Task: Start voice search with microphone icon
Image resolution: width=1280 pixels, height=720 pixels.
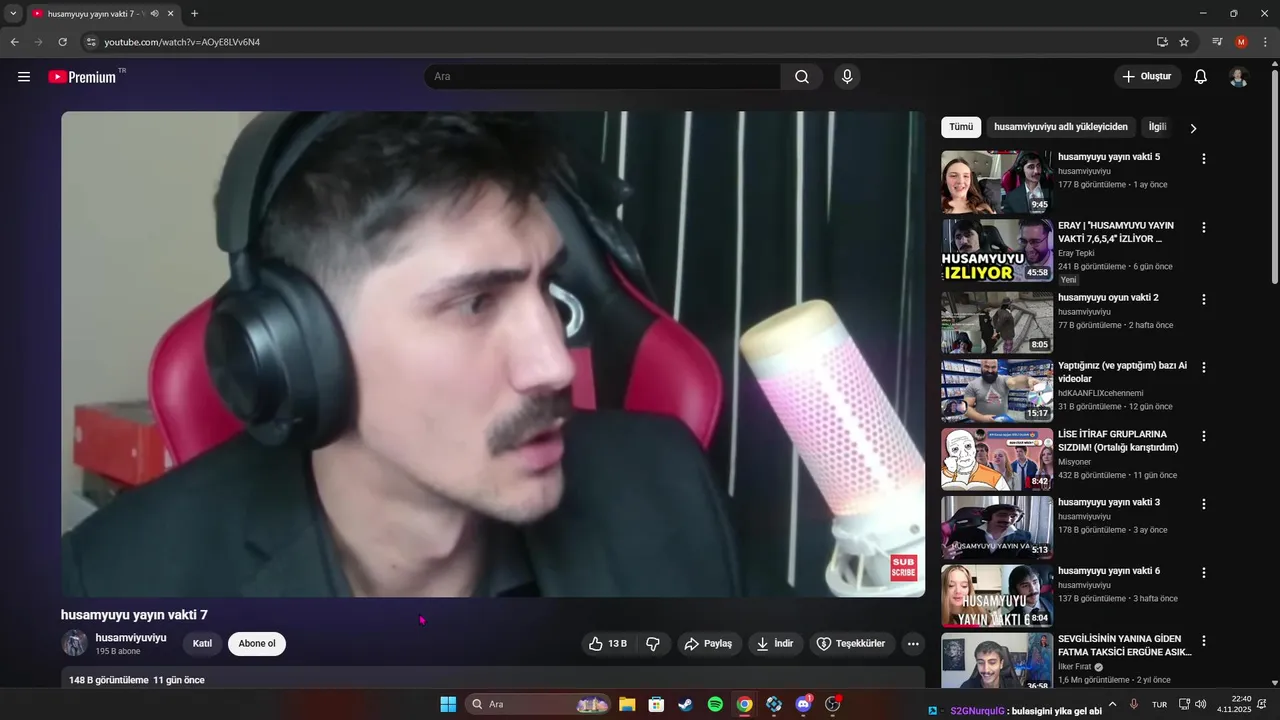Action: click(847, 77)
